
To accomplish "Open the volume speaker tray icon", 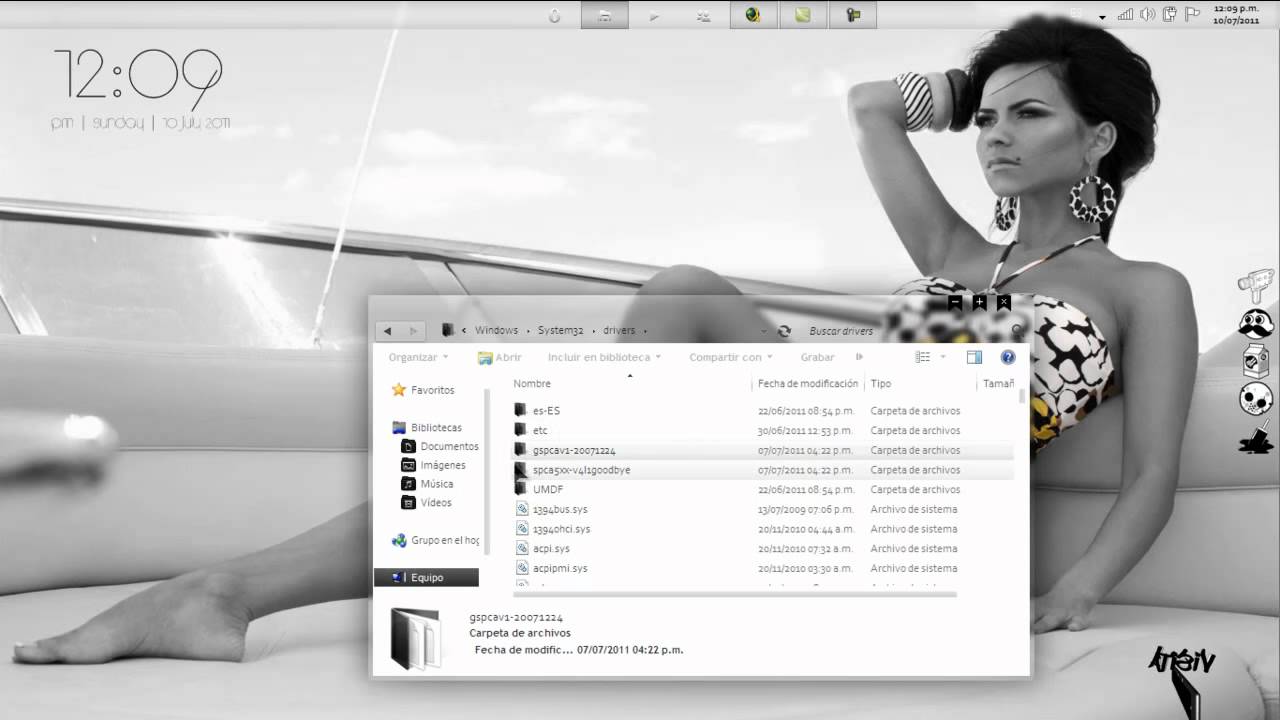I will coord(1147,14).
